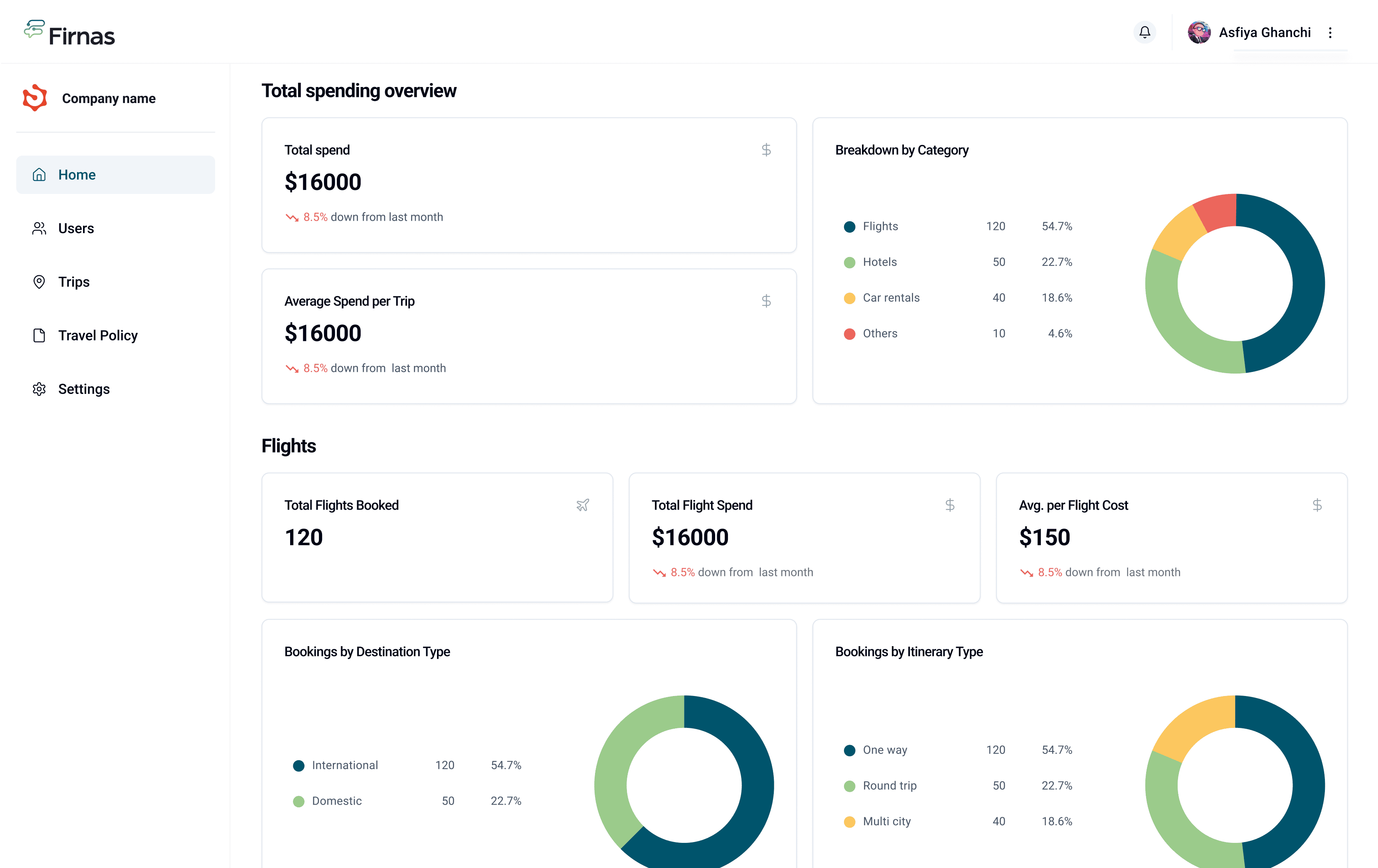Click the $16000 value under Total spend
The width and height of the screenshot is (1378, 868).
[323, 182]
